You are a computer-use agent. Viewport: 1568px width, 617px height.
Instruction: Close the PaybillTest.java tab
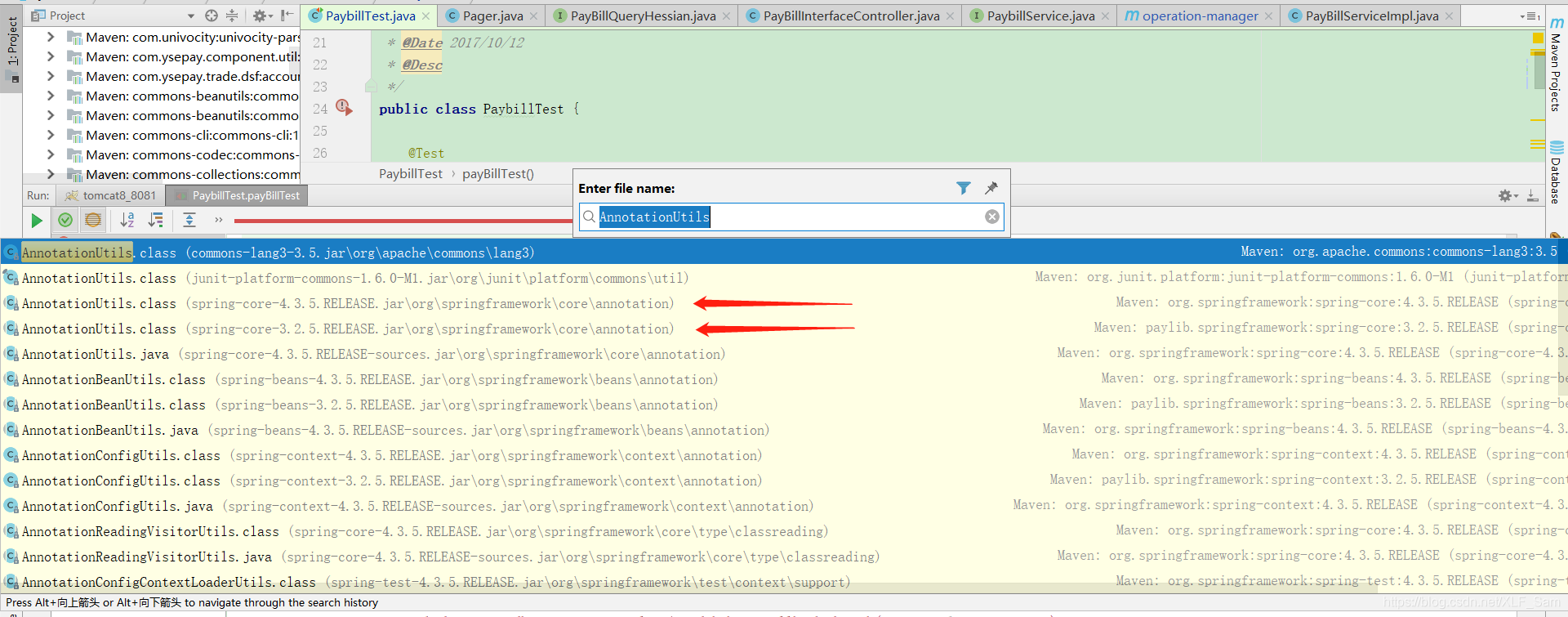(425, 16)
